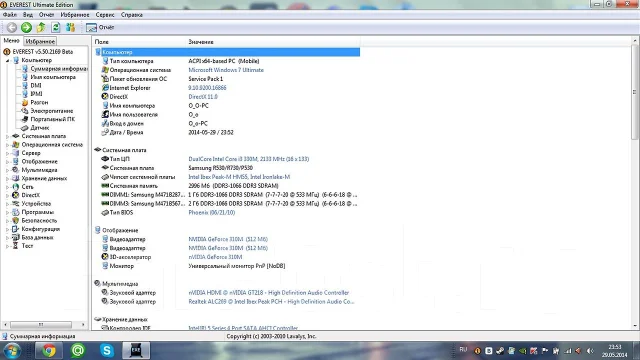Expand the Сеть tree node
The height and width of the screenshot is (360, 640).
coord(7,187)
